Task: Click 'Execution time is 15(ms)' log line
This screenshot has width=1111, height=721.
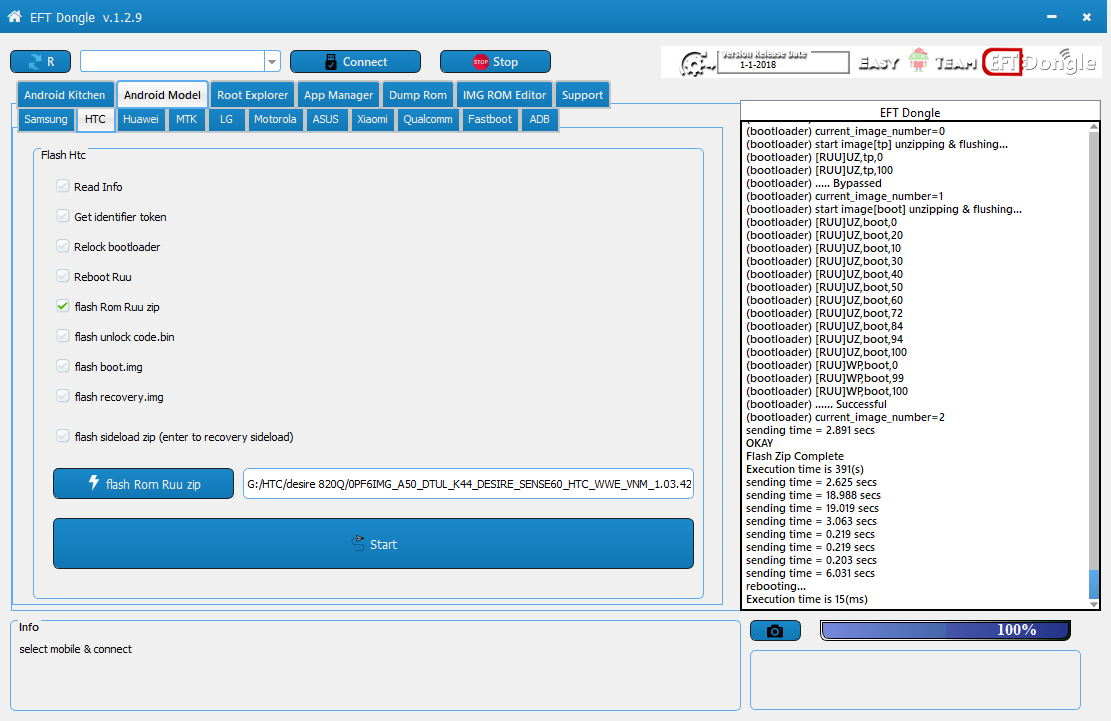Action: pyautogui.click(x=807, y=599)
